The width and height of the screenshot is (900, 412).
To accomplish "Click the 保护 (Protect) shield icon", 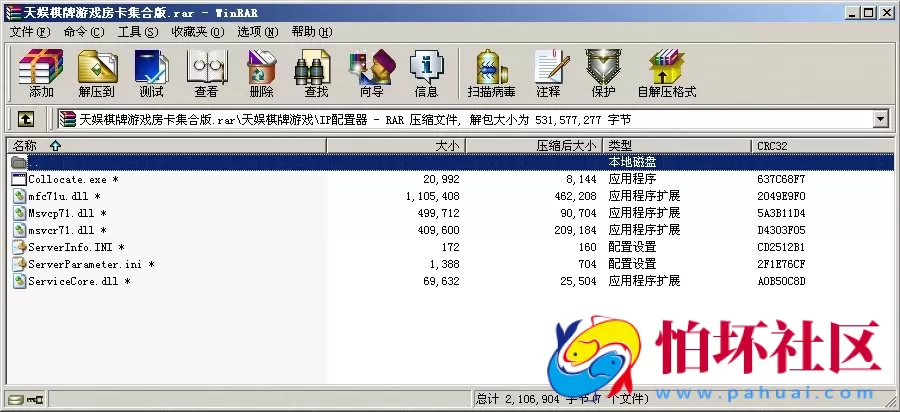I will (603, 73).
